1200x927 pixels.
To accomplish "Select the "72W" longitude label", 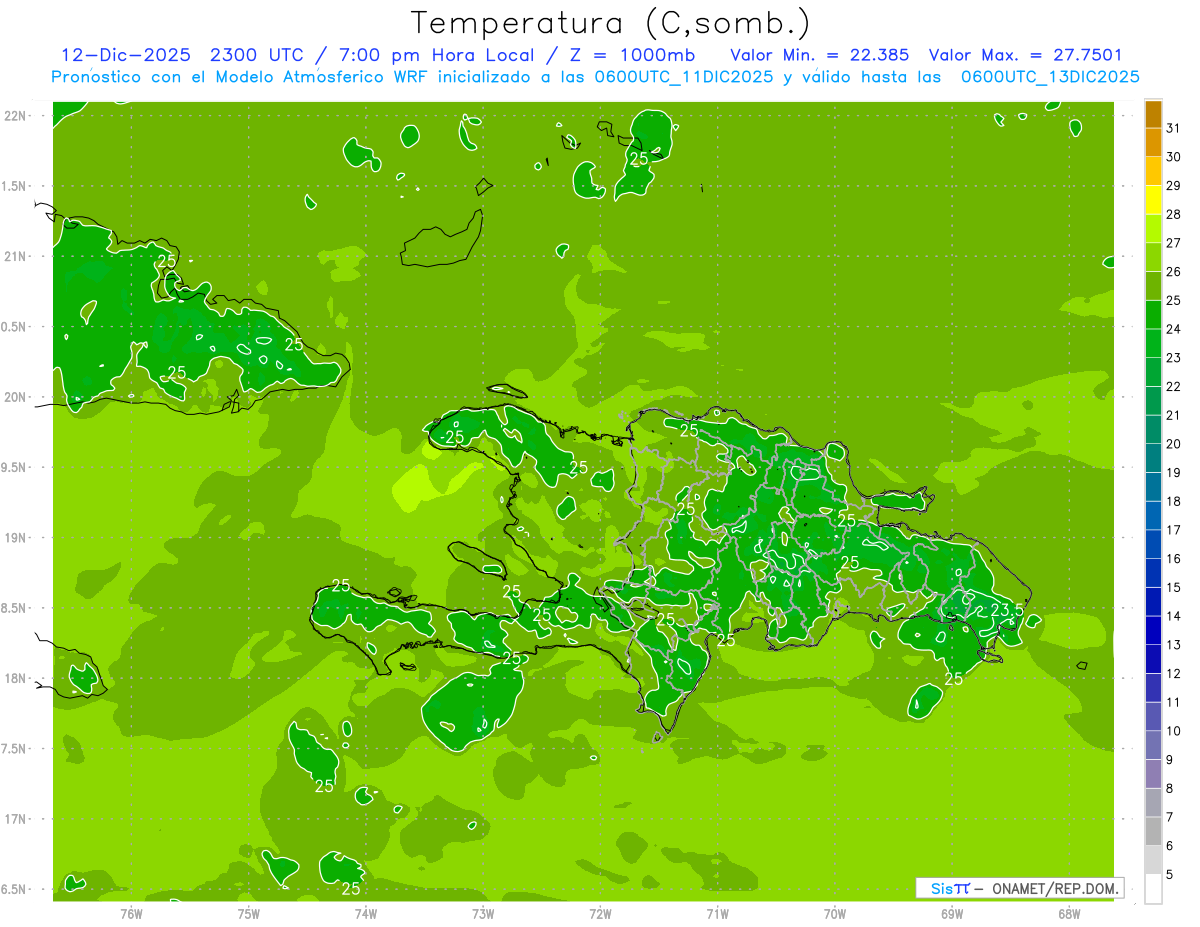I will (601, 913).
